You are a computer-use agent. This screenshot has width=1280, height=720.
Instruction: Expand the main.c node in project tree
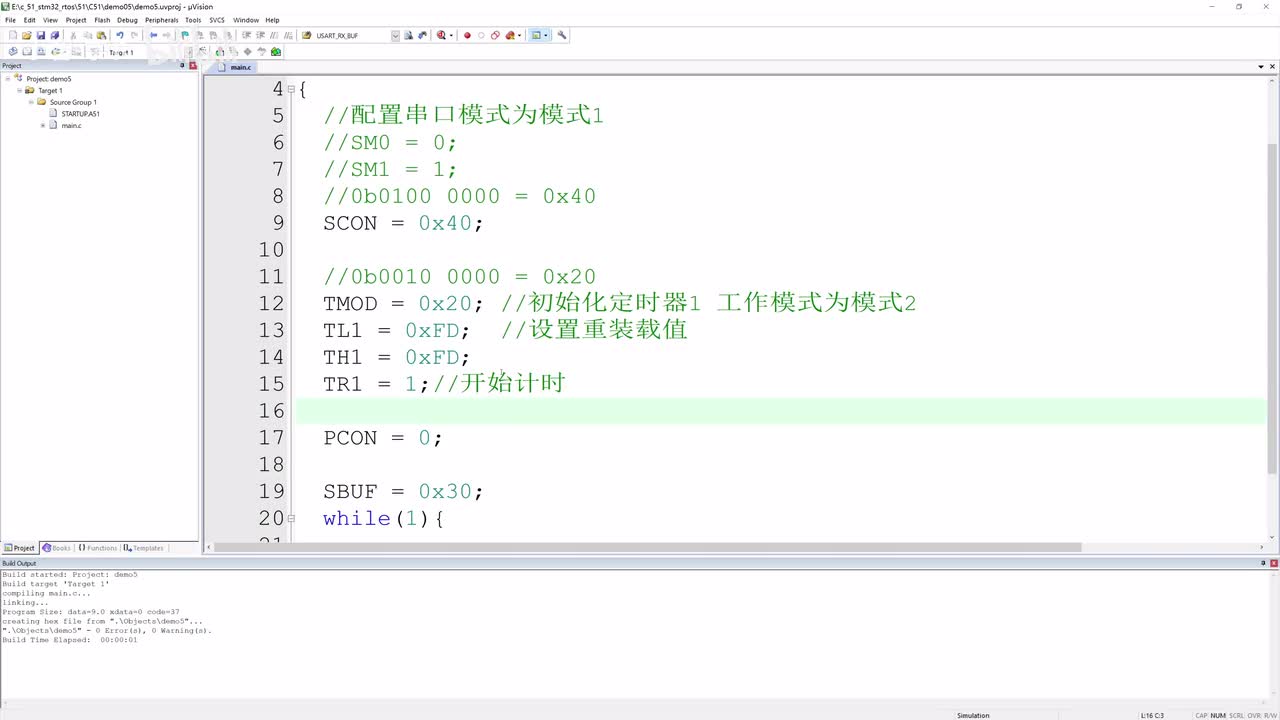point(42,125)
